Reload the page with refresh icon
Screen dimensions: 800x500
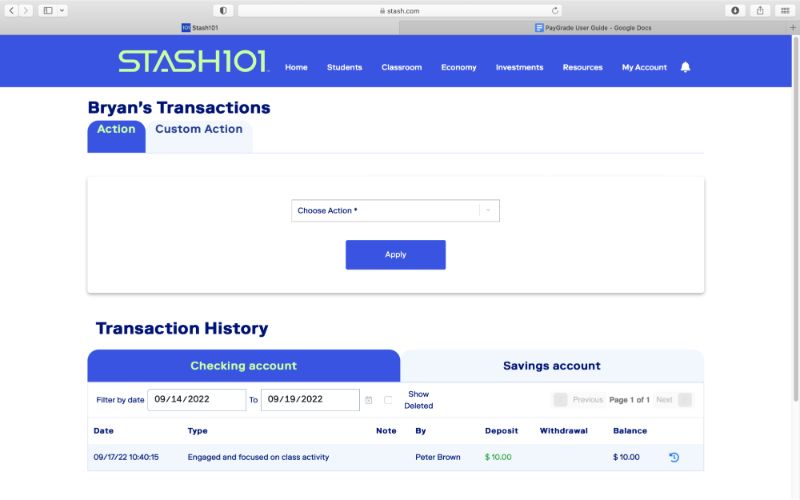point(555,10)
